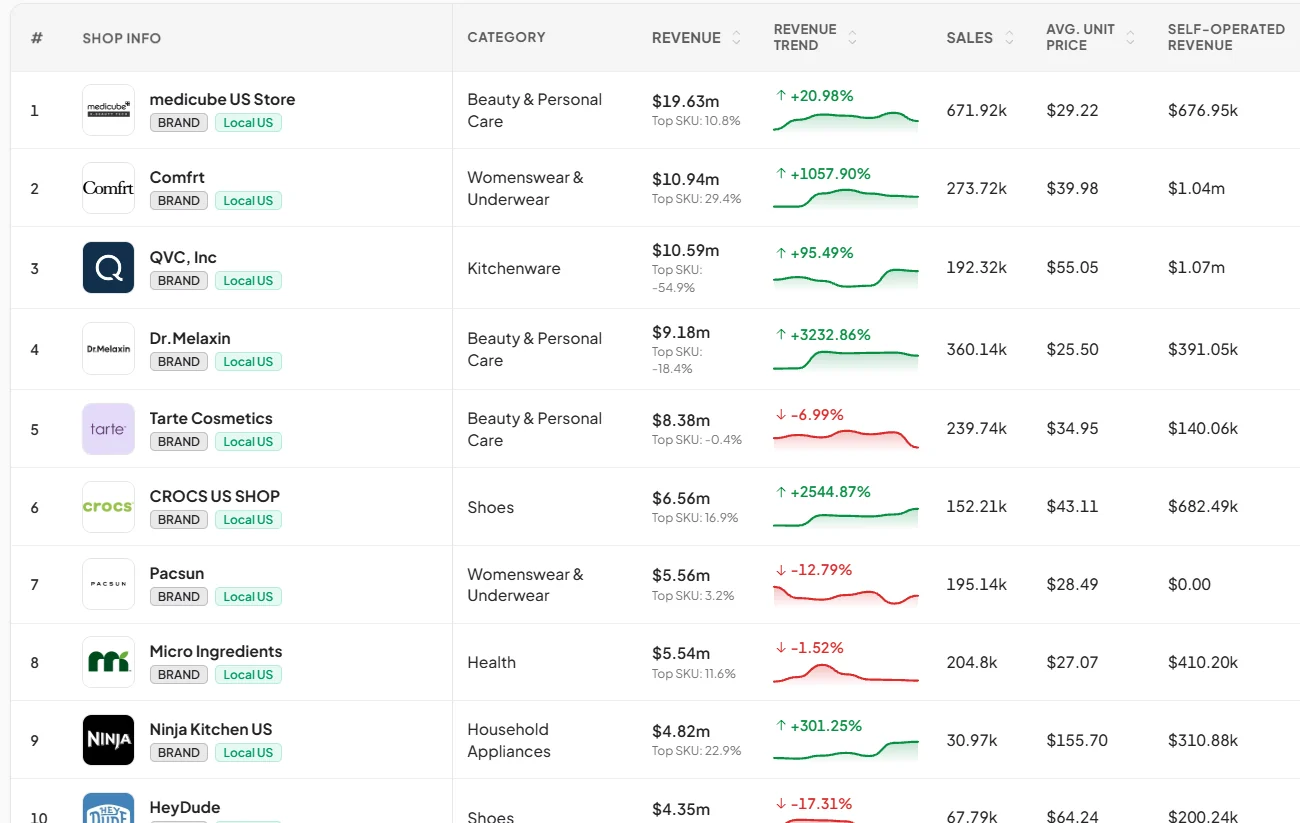
Task: Sort the table by Revenue column arrows
Action: [736, 38]
